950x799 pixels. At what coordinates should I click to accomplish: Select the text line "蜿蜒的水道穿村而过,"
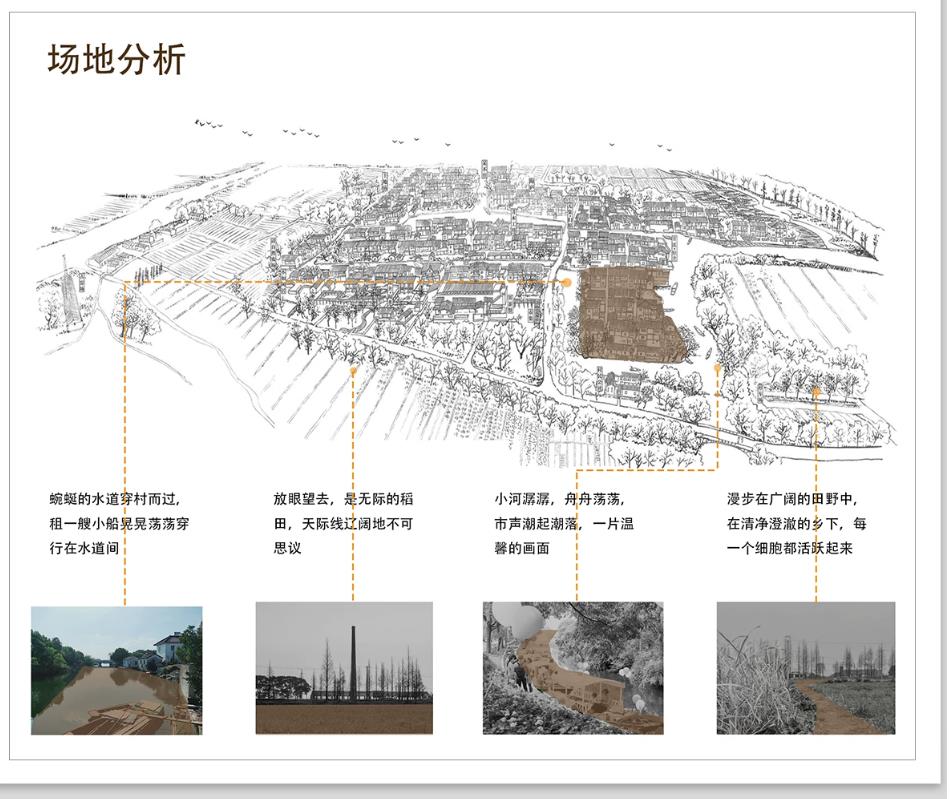coord(115,500)
